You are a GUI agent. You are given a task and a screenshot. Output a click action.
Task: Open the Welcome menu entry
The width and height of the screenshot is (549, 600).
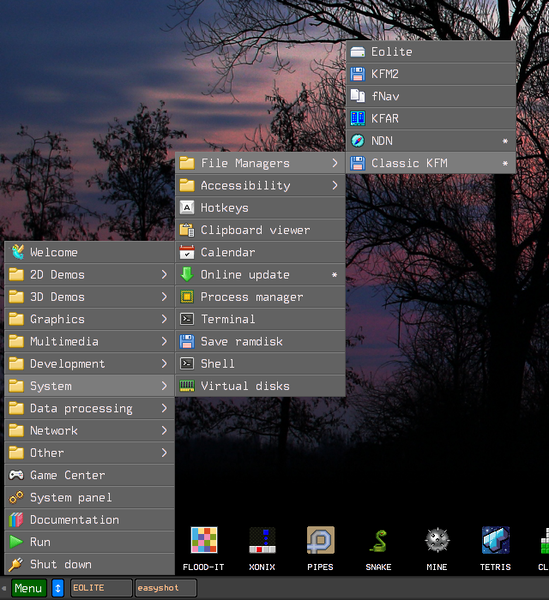[90, 252]
